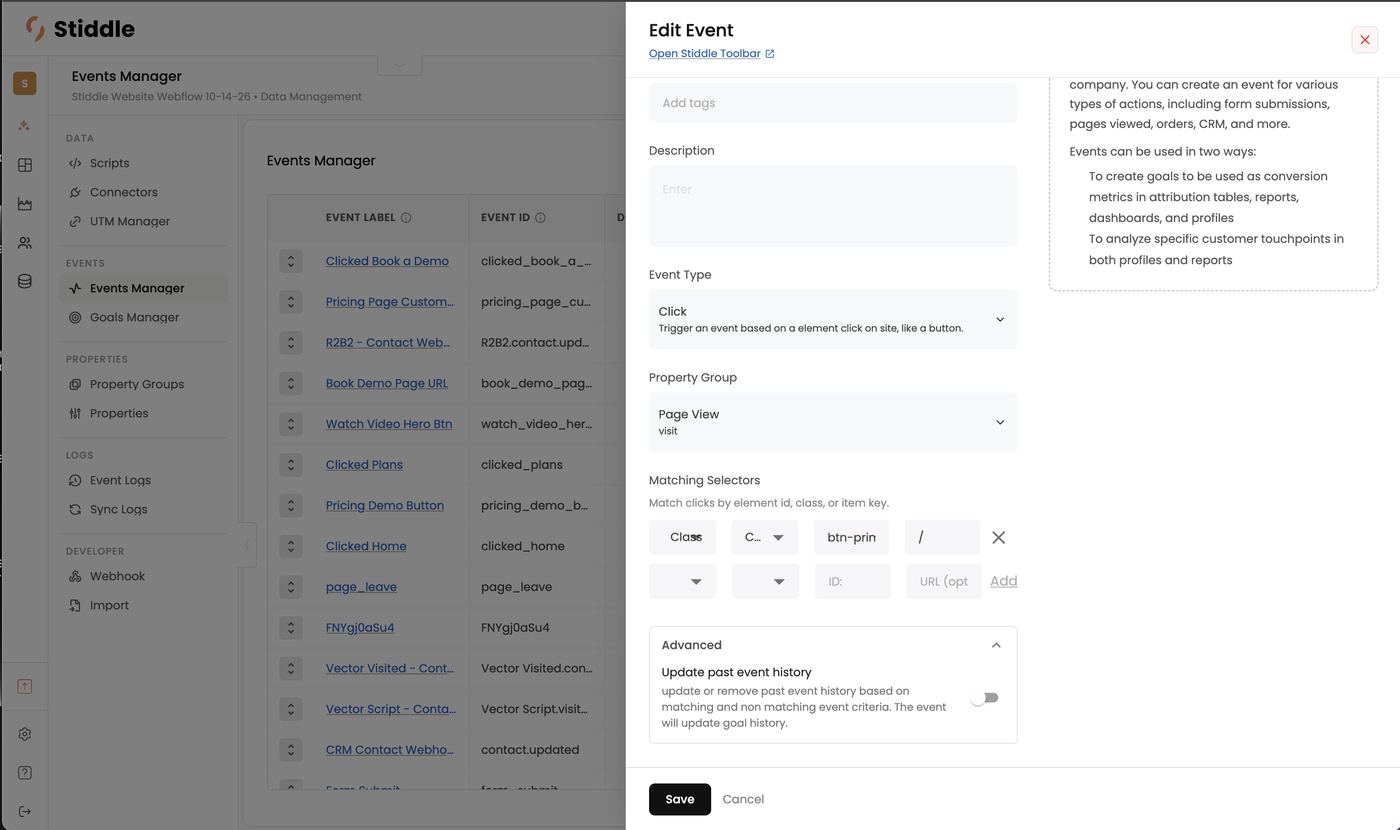The height and width of the screenshot is (830, 1400).
Task: Close the Edit Event panel
Action: point(1365,39)
